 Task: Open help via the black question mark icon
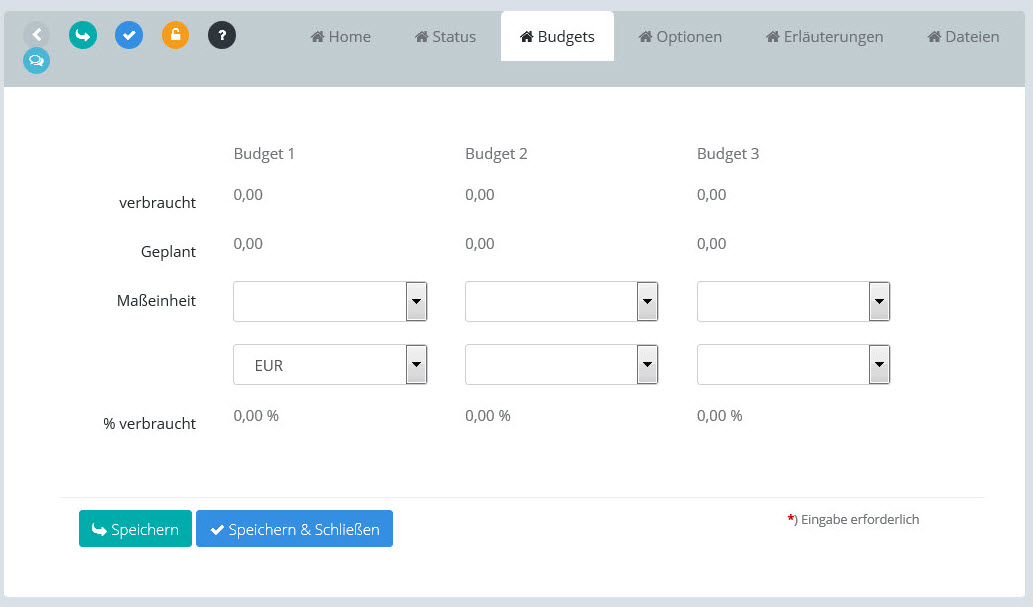(x=222, y=35)
